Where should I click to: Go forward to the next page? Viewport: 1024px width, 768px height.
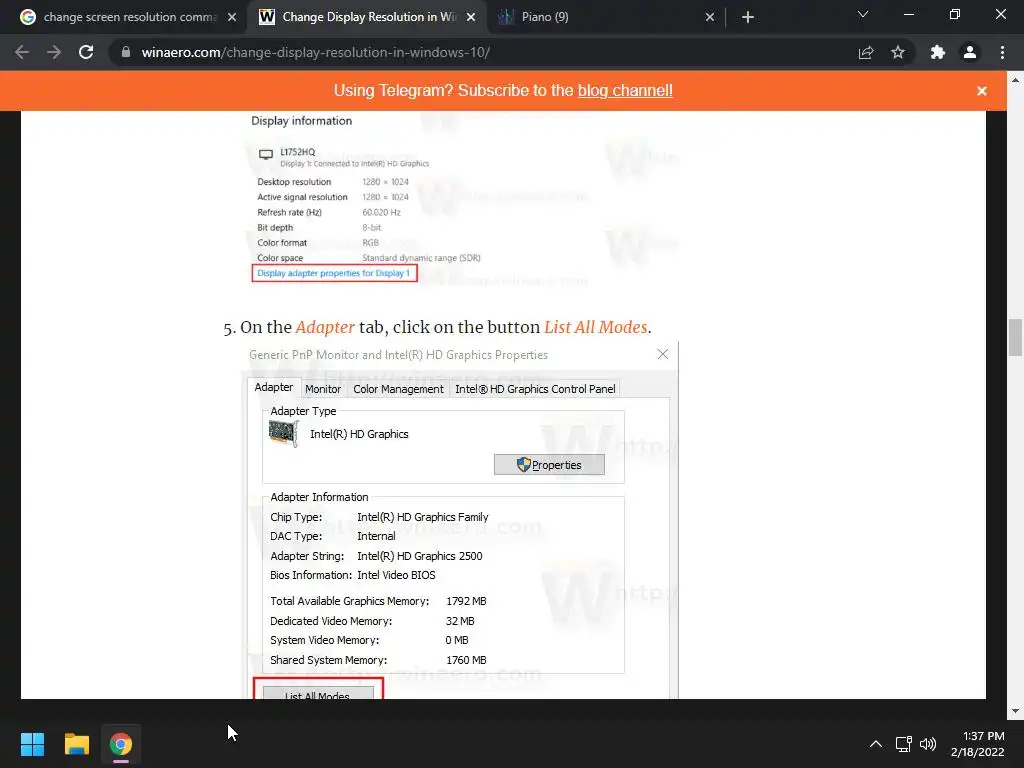coord(54,52)
